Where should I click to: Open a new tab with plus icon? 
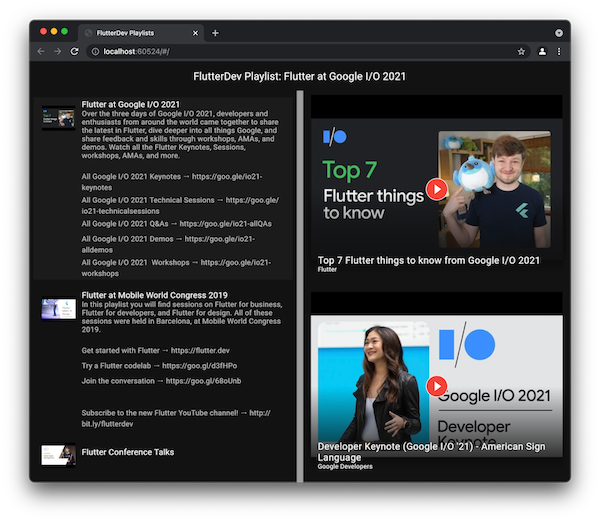click(x=215, y=33)
